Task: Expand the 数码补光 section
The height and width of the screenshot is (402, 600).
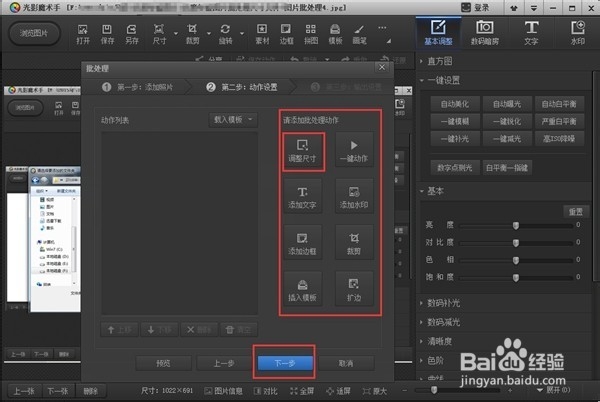Action: pos(443,303)
